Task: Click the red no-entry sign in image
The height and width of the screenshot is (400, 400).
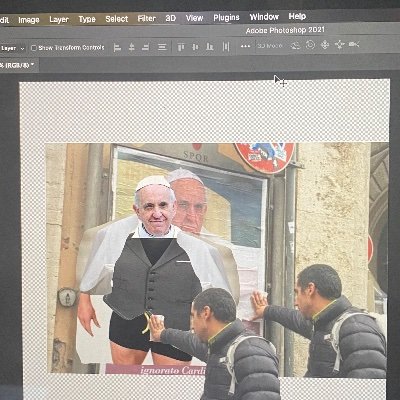Action: (x=266, y=157)
